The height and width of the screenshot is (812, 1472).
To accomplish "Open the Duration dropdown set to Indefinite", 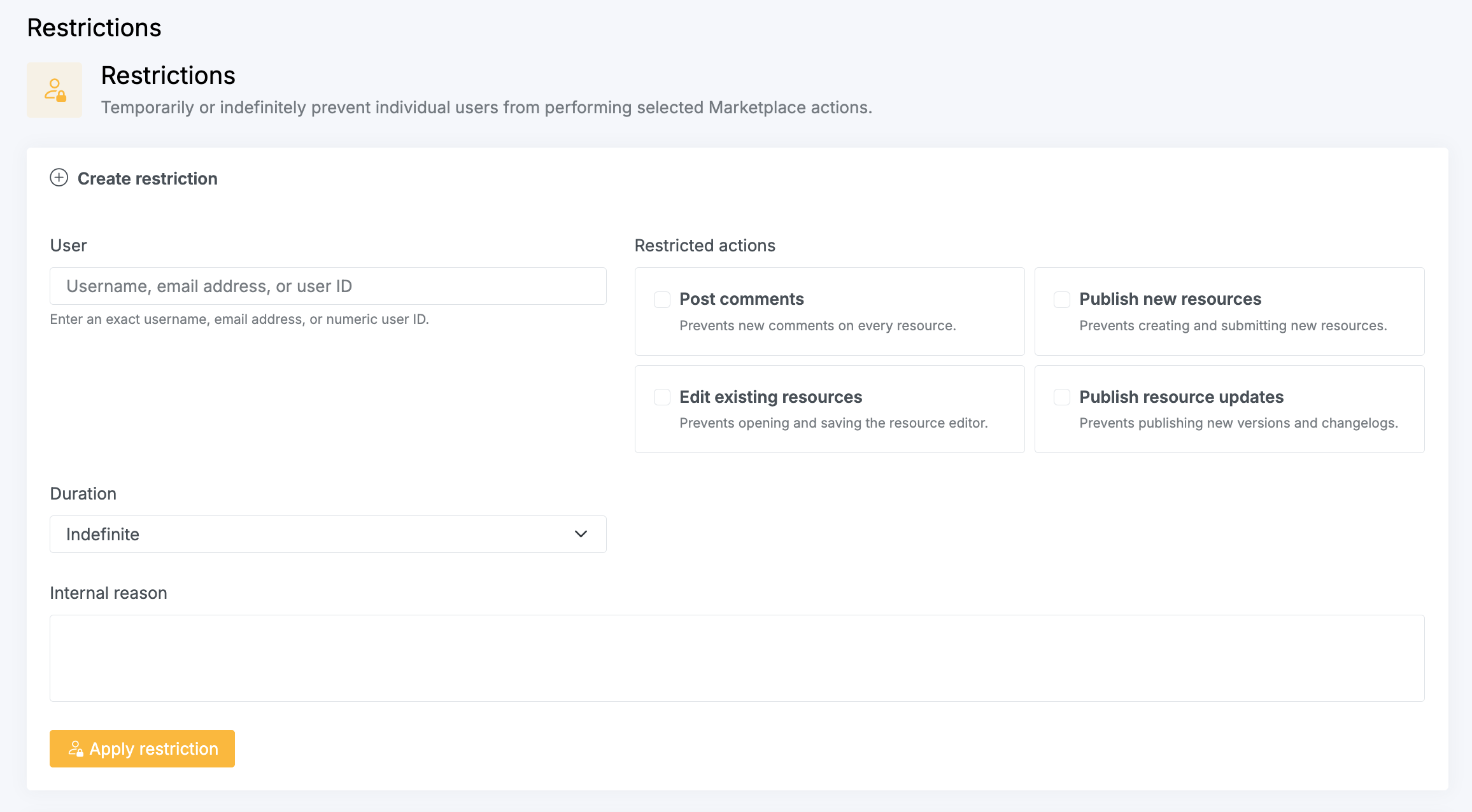I will 328,534.
